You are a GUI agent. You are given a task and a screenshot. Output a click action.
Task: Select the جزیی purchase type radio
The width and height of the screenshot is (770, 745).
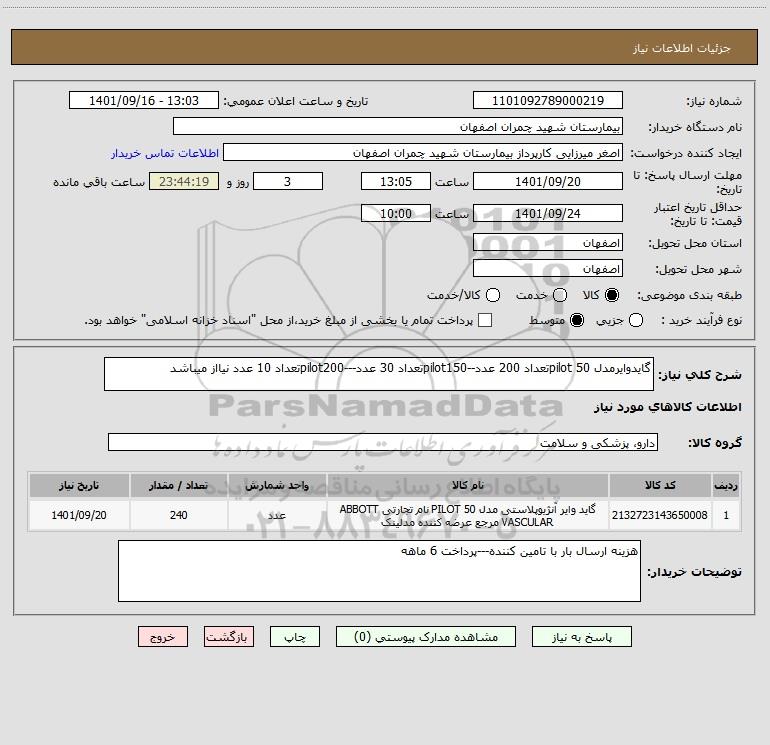coord(635,320)
